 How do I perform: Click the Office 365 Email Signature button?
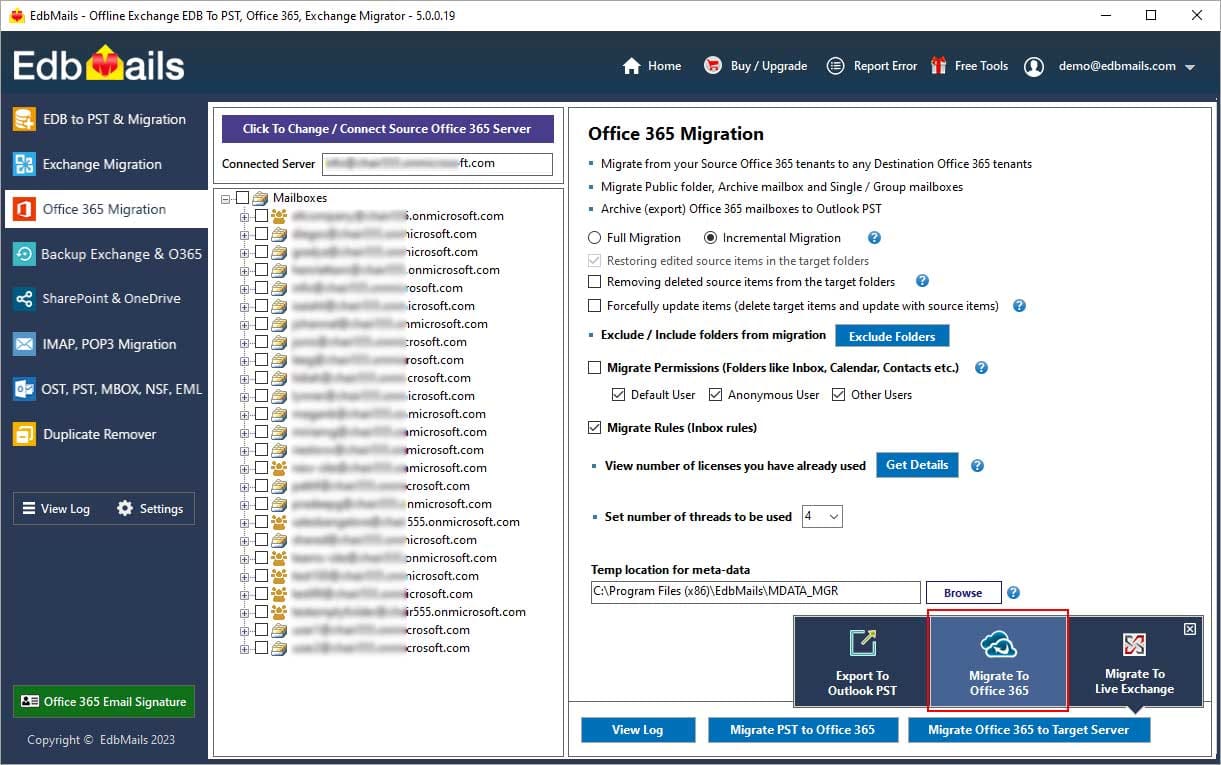pyautogui.click(x=104, y=702)
